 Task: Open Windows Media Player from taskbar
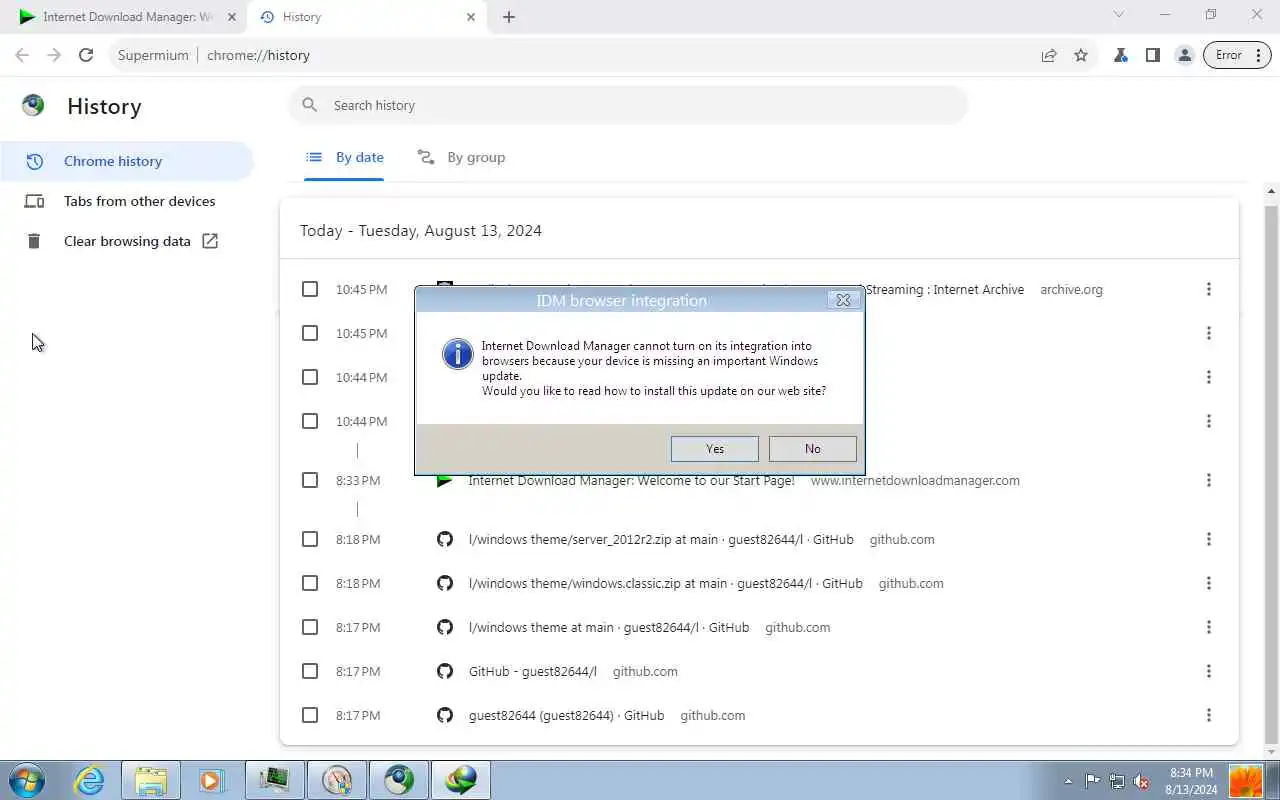point(212,780)
